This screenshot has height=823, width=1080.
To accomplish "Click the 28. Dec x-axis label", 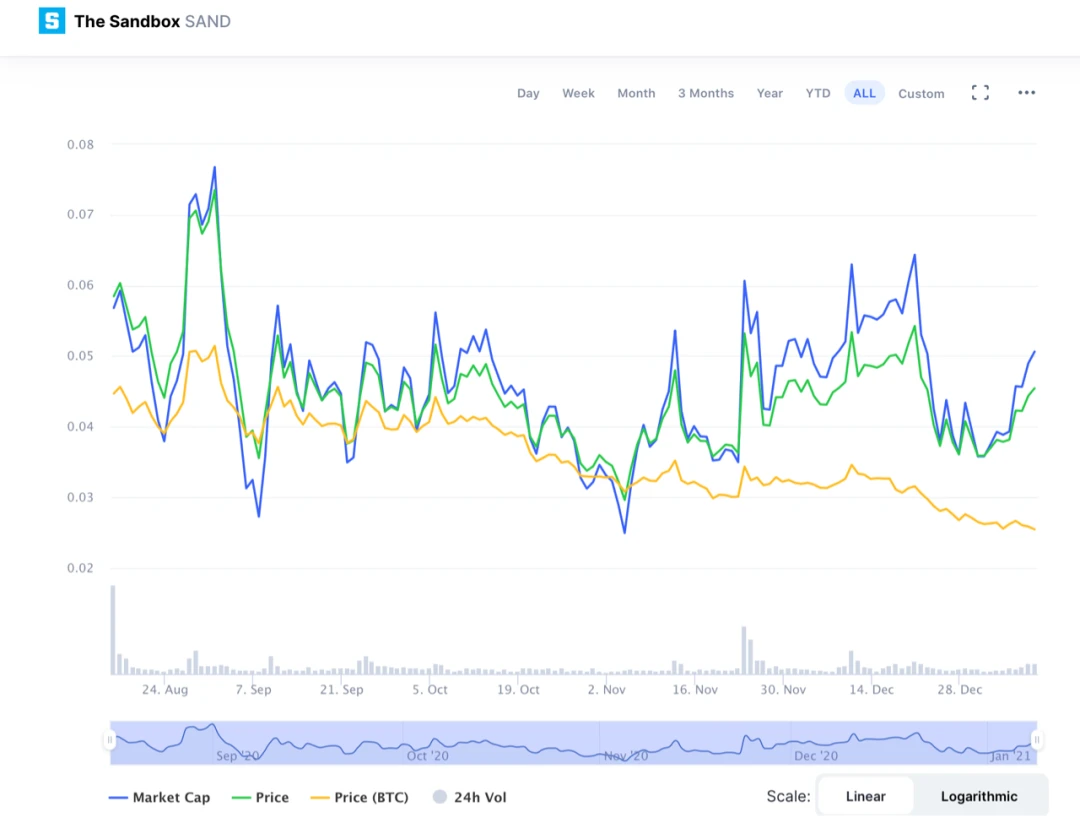I will click(x=959, y=689).
